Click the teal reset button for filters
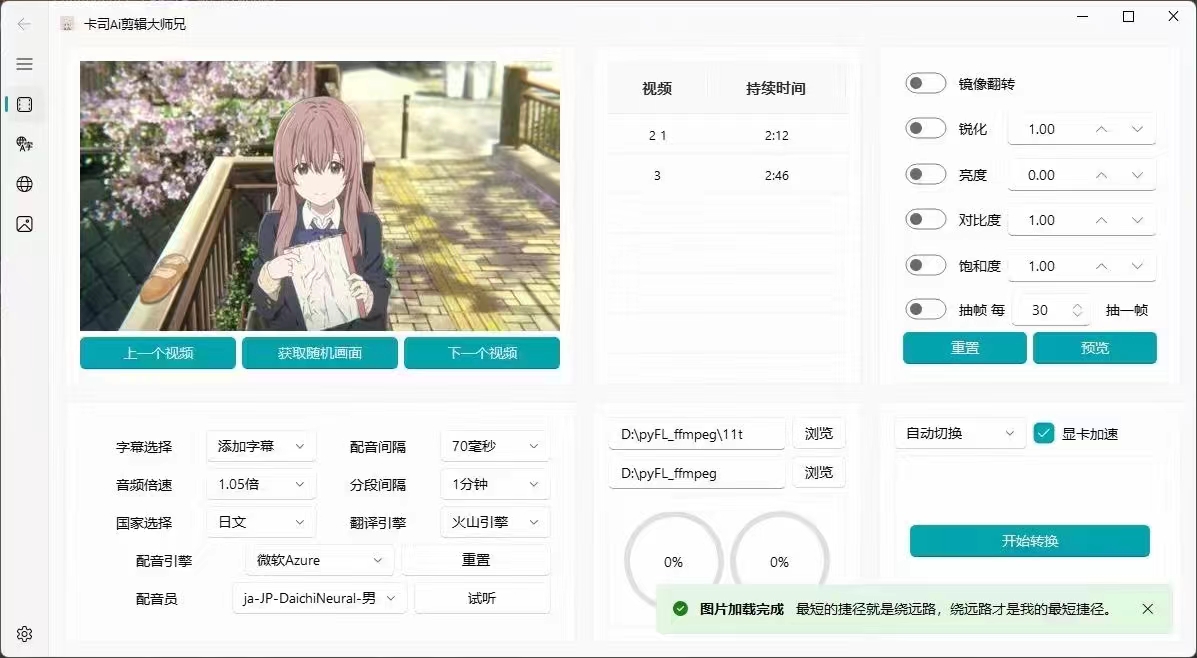Viewport: 1197px width, 658px height. (x=965, y=348)
